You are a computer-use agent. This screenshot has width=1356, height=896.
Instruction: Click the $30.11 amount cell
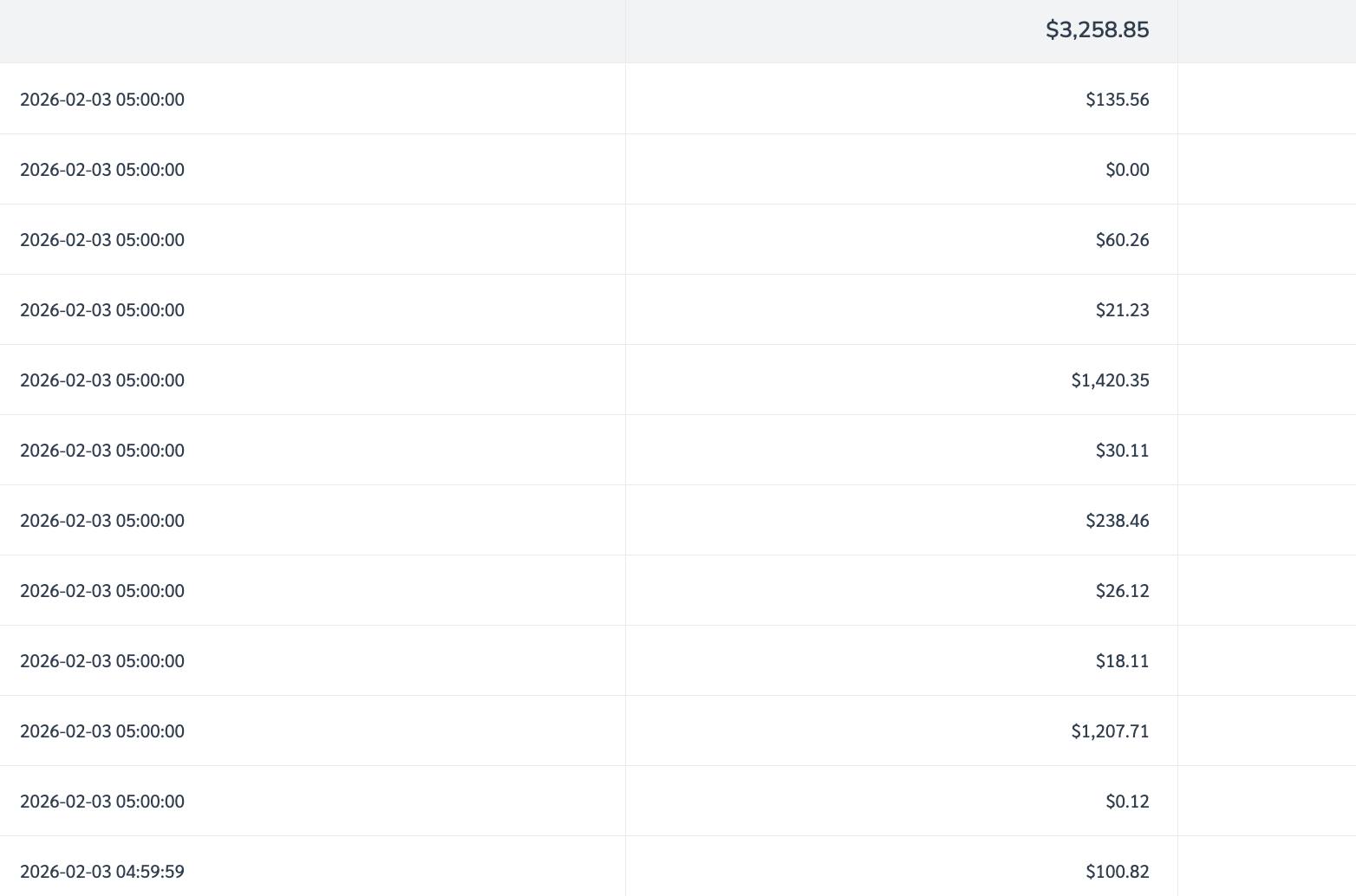(x=1122, y=451)
